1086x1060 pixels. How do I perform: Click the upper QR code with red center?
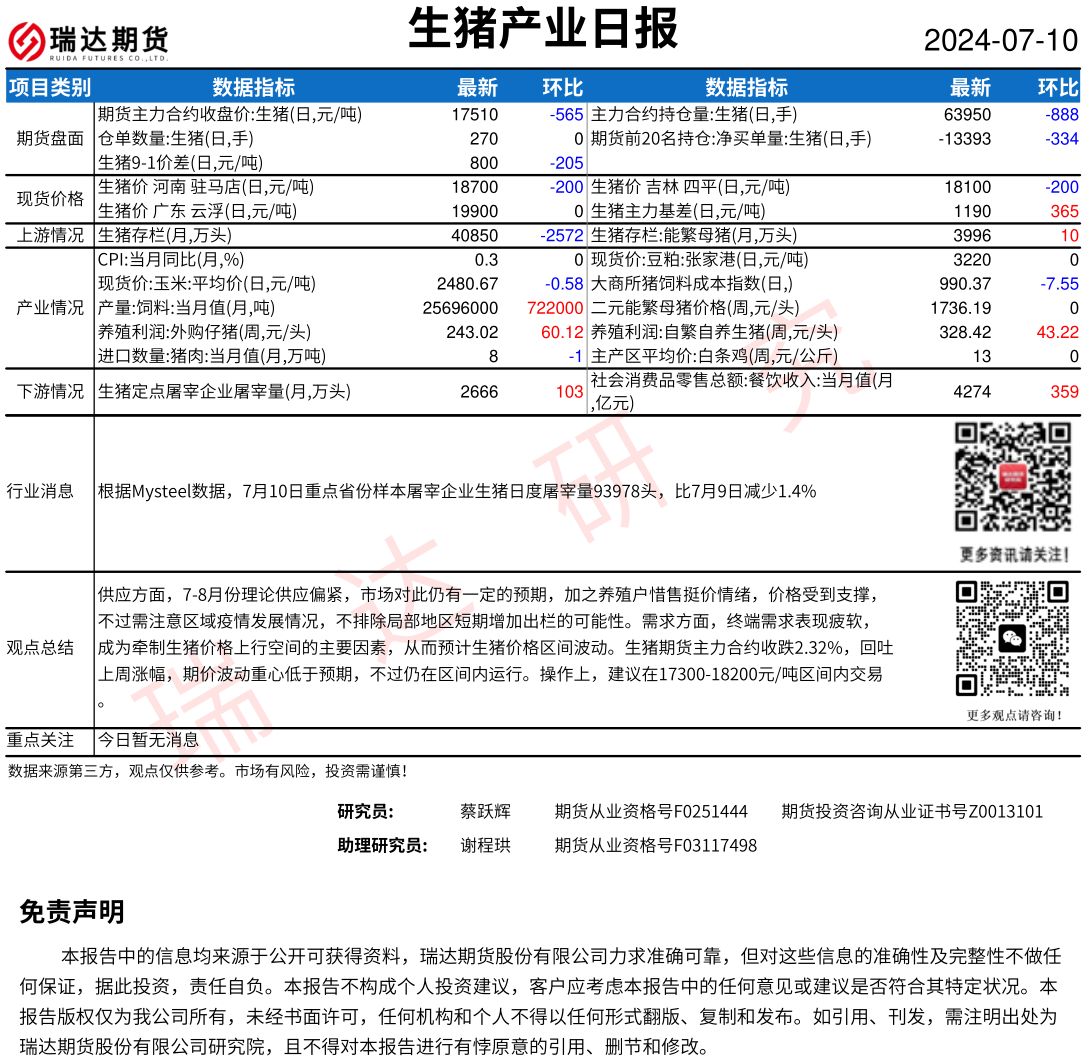(1013, 477)
